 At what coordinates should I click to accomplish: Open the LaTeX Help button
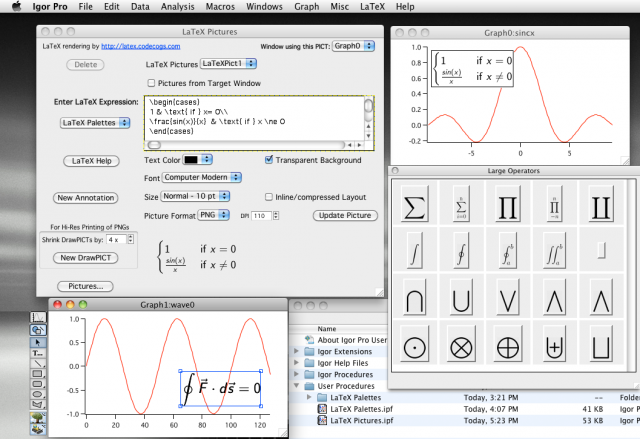(x=91, y=161)
